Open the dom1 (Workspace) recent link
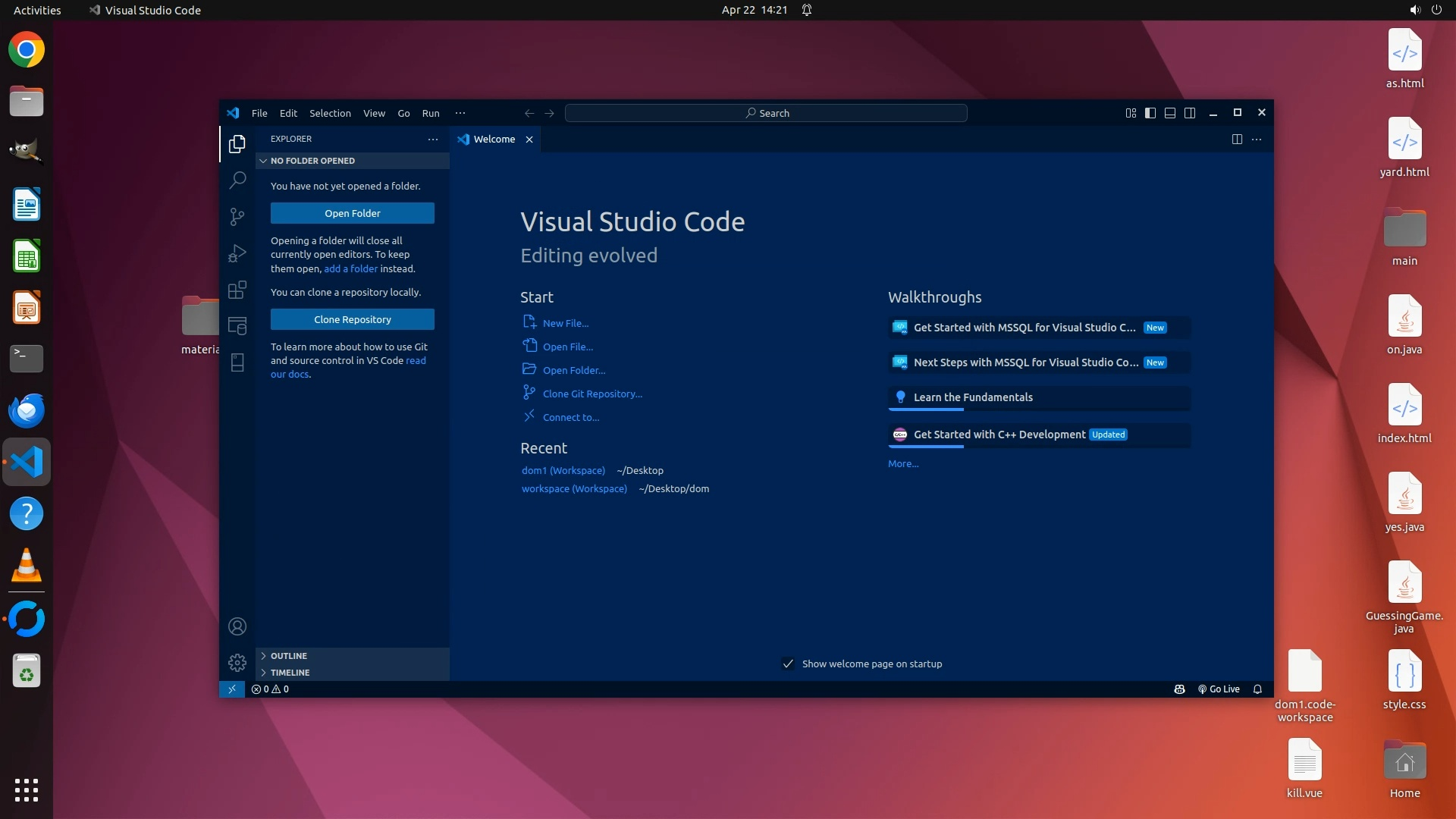This screenshot has width=1456, height=819. [563, 470]
